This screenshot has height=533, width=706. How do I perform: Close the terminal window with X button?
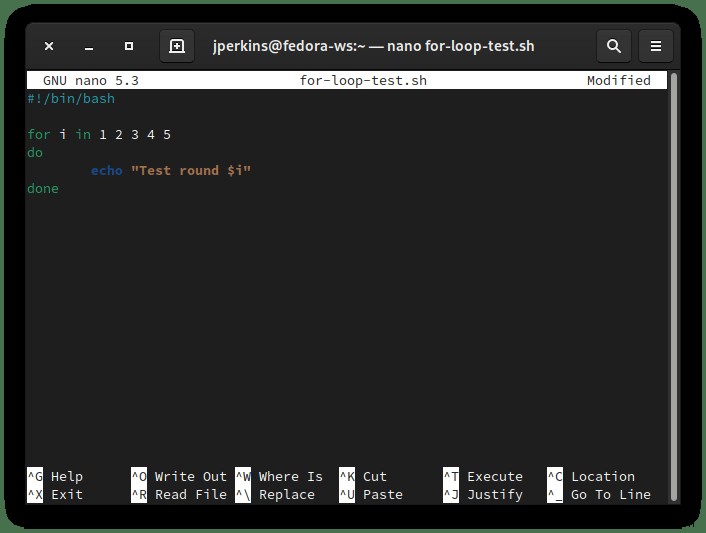49,46
